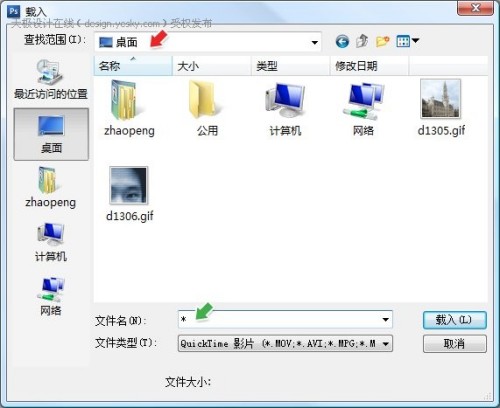Close the 载入 dialog window
Image resolution: width=500 pixels, height=408 pixels.
click(x=475, y=8)
